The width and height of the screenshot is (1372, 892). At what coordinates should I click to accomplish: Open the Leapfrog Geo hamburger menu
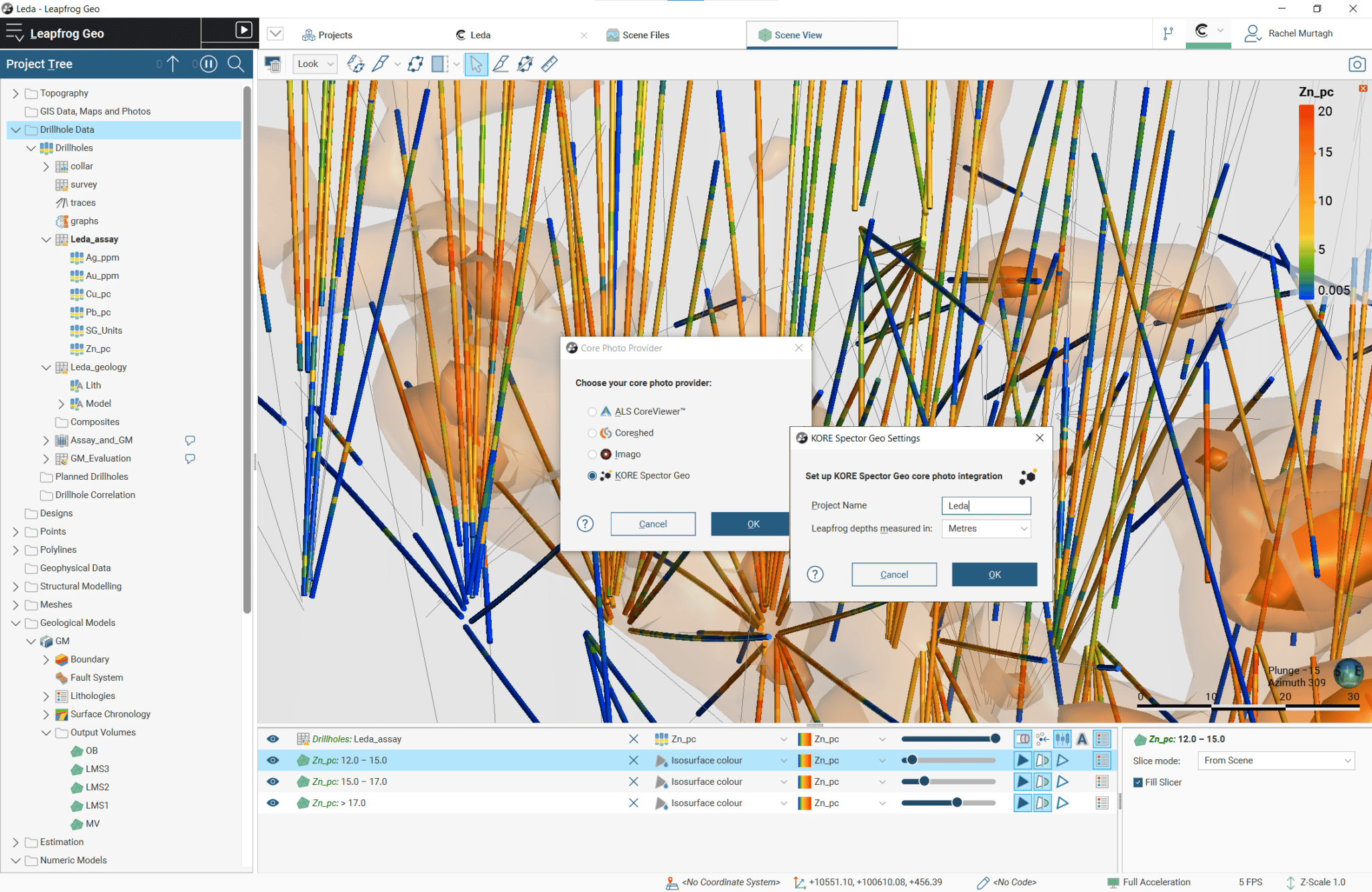tap(14, 33)
